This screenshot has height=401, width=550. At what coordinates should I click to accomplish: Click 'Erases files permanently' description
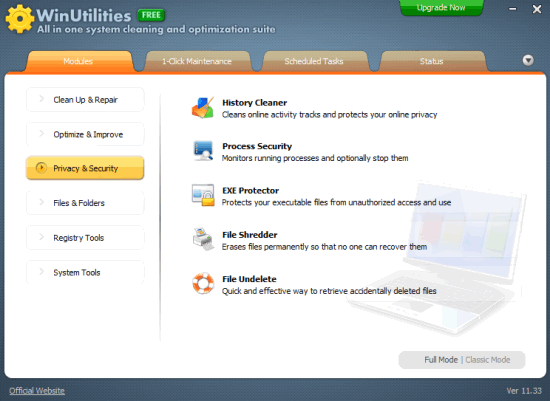tap(324, 247)
